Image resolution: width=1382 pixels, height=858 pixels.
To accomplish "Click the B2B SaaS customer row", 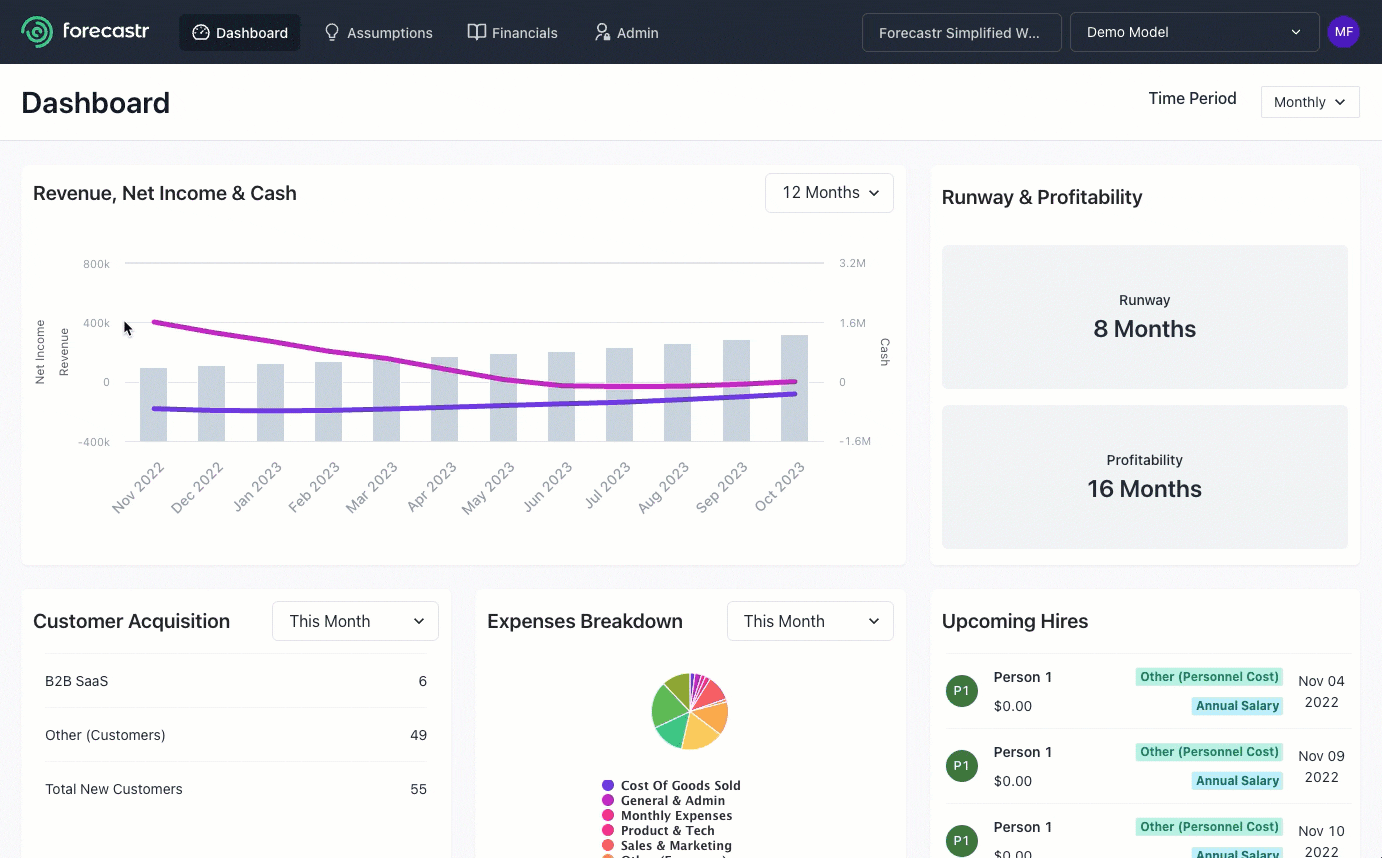I will point(236,681).
